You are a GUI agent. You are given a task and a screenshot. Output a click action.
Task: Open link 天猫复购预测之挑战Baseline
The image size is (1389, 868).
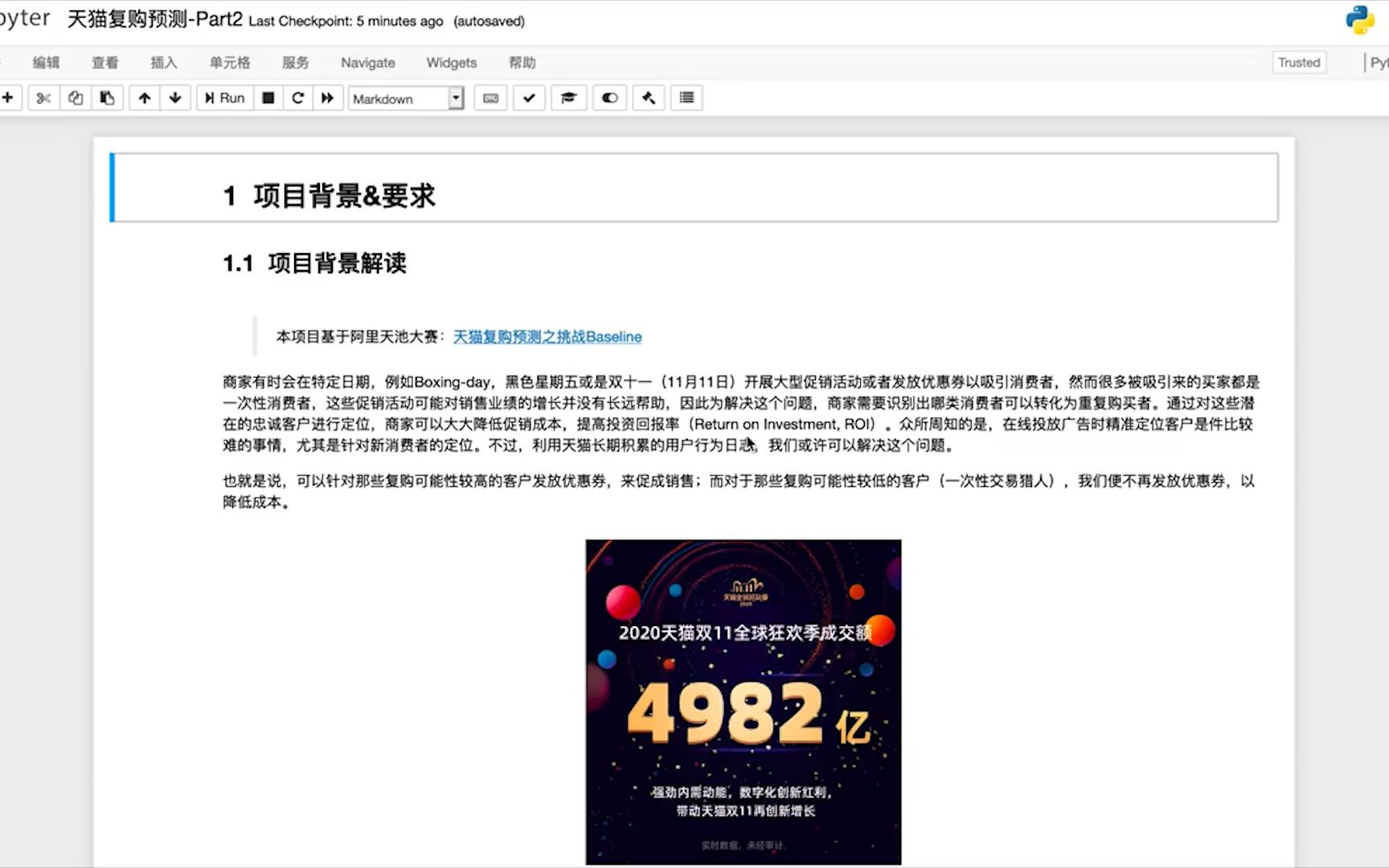(547, 337)
